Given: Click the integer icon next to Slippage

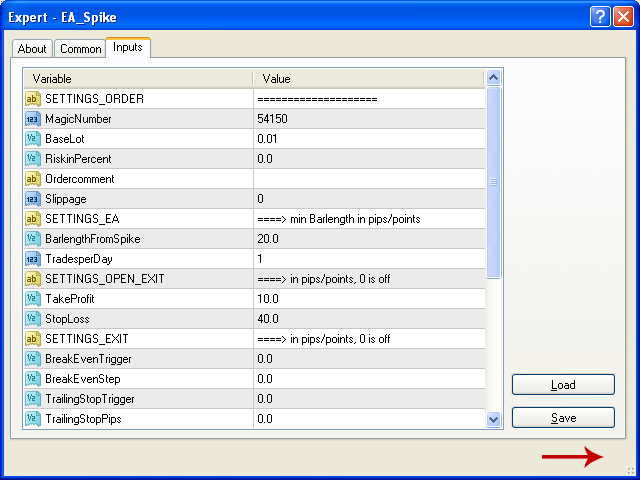Looking at the screenshot, I should click(x=32, y=199).
